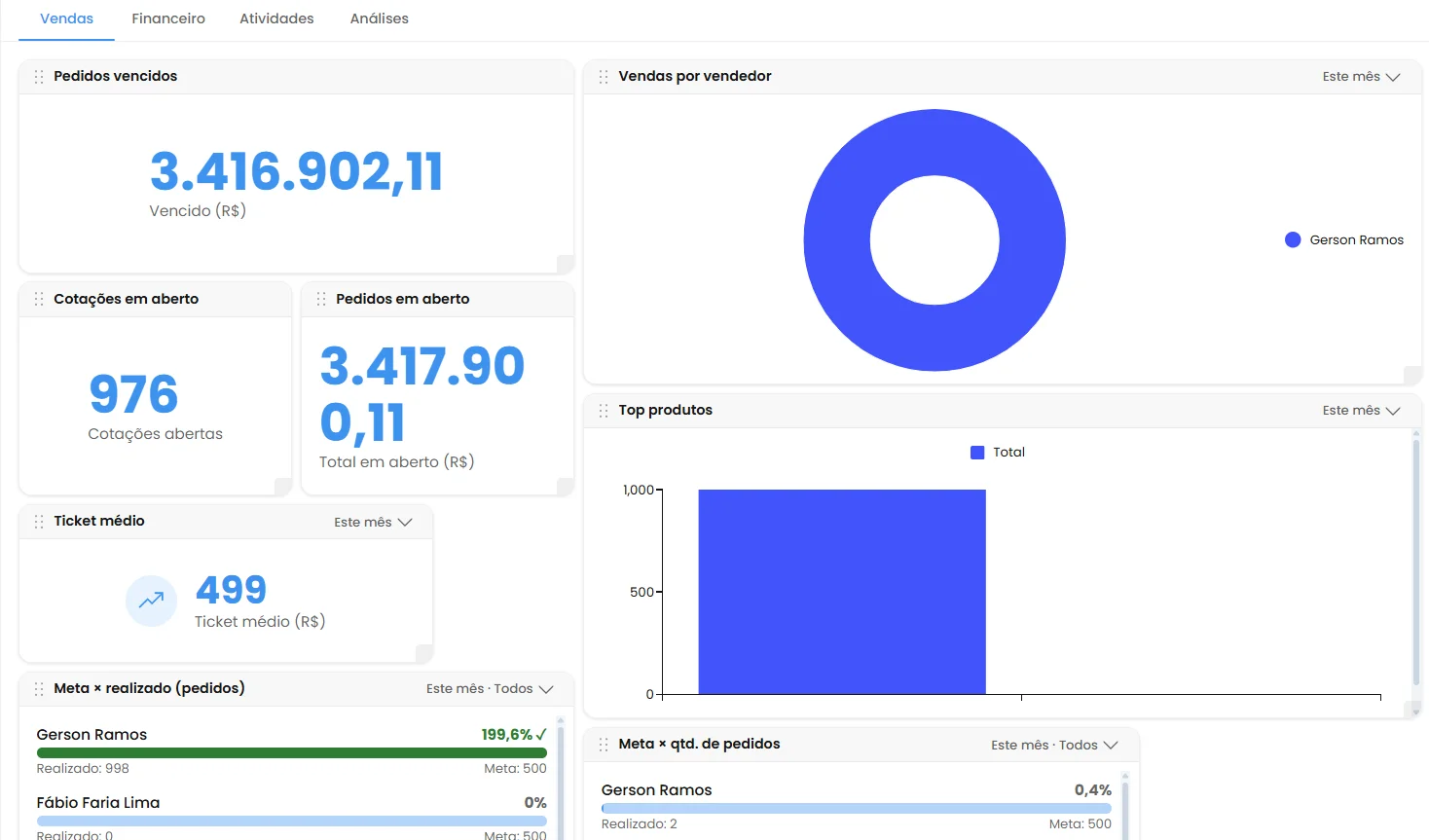Open Este mês dropdown in Top produtos
Image resolution: width=1429 pixels, height=840 pixels.
[1361, 411]
